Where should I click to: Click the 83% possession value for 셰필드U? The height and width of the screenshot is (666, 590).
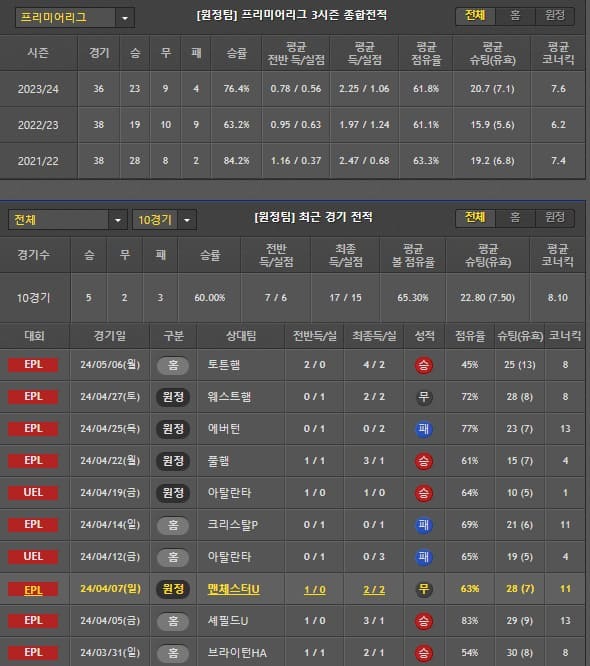[469, 621]
